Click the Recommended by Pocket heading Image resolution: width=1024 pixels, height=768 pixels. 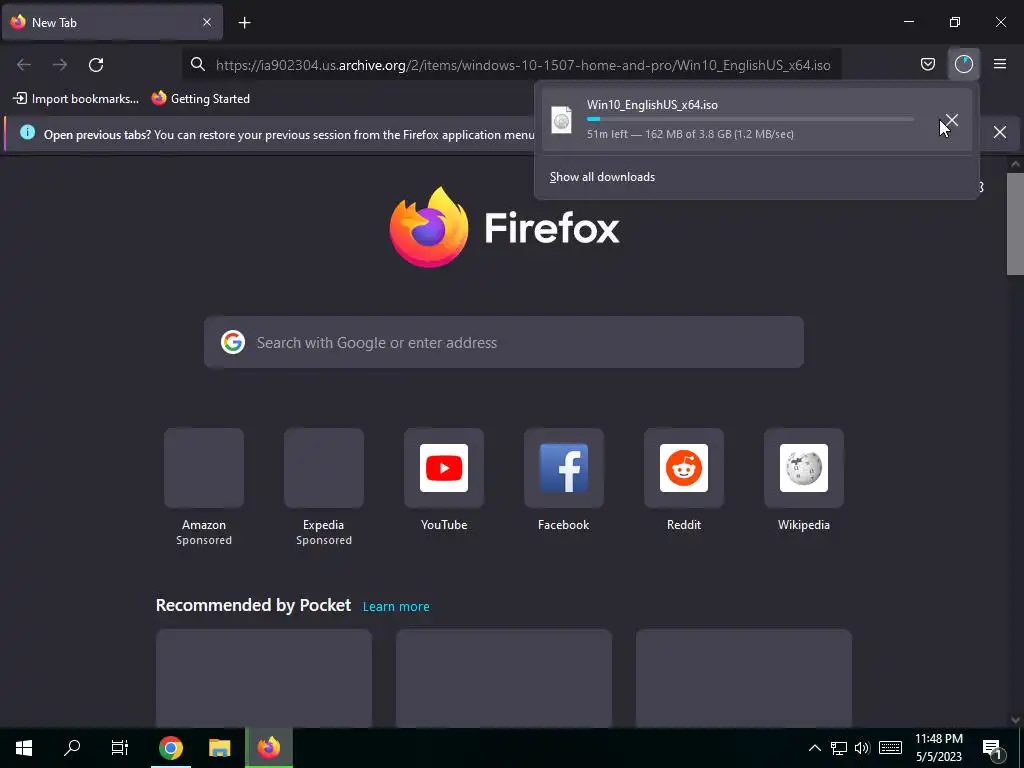(253, 605)
